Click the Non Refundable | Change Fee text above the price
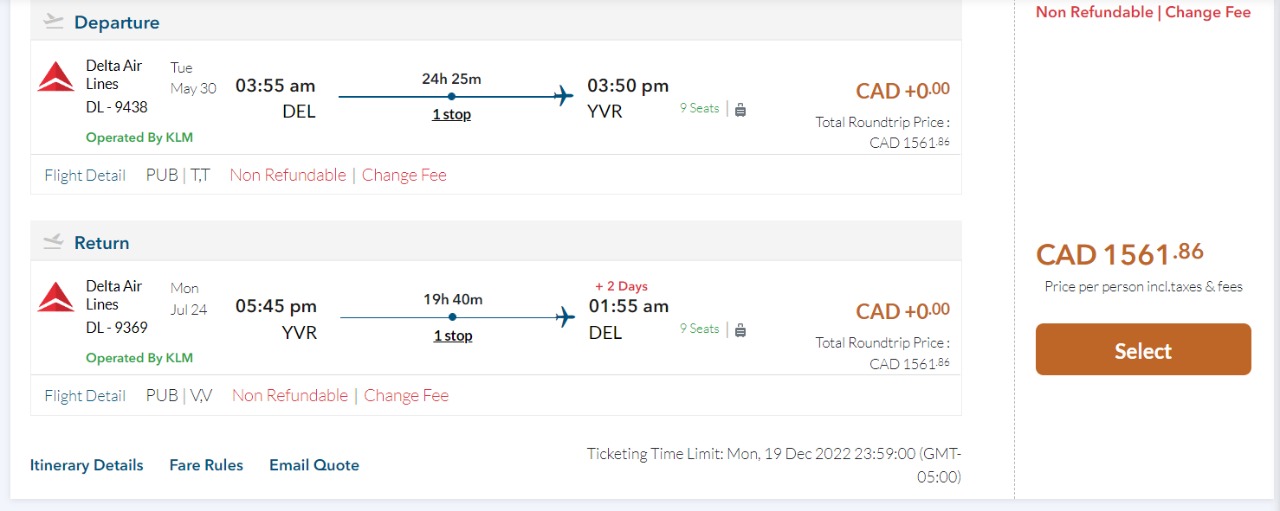Image resolution: width=1280 pixels, height=511 pixels. [1143, 12]
